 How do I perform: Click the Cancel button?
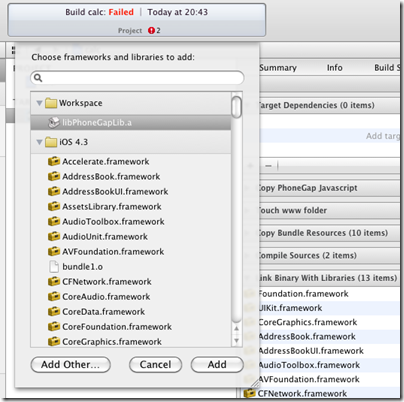pos(155,365)
